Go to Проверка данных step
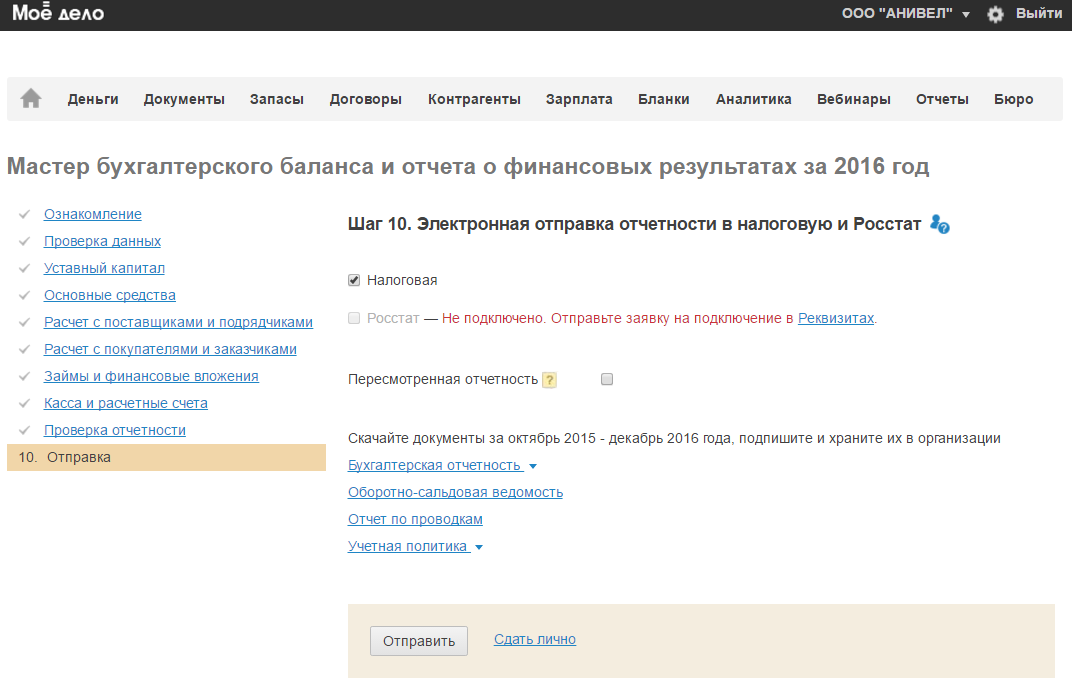Screen dimensions: 1072x688 point(102,241)
